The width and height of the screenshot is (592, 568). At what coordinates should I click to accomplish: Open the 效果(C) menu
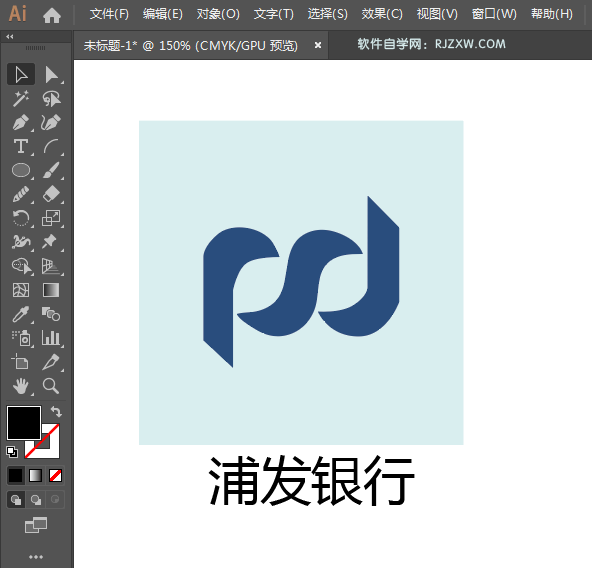click(382, 14)
